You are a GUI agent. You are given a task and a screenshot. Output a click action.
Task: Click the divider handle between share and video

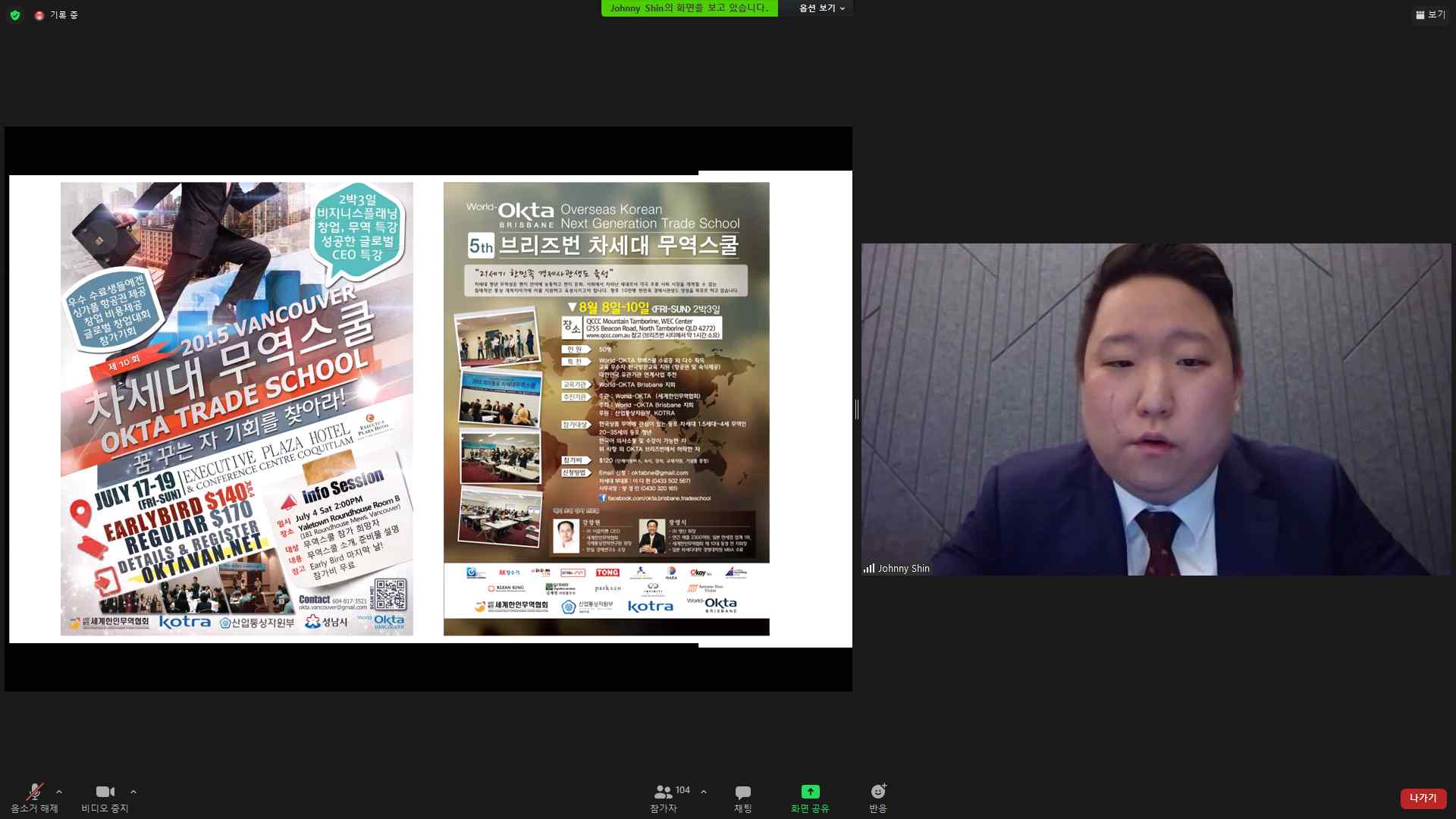point(857,409)
